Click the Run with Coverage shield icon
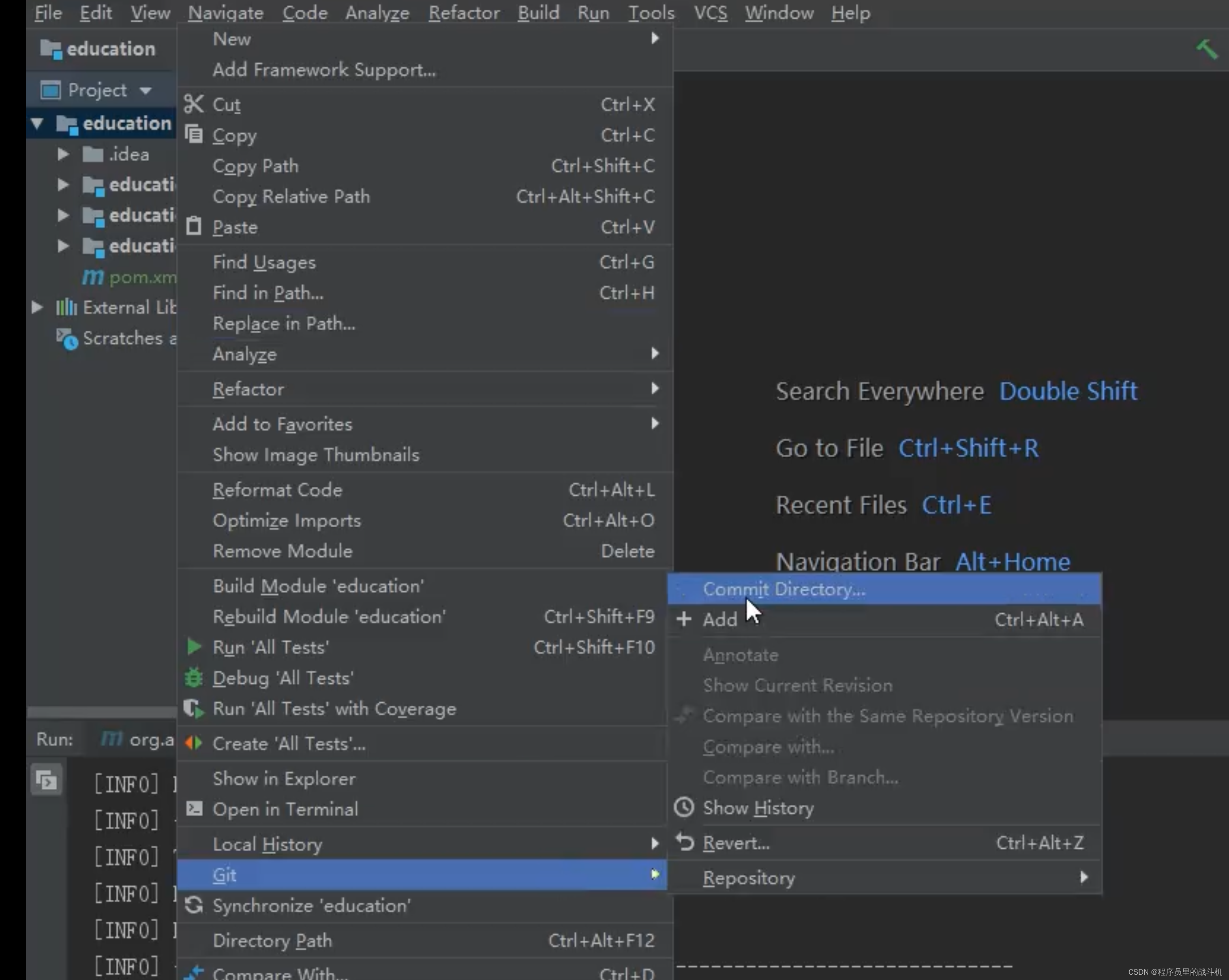1229x980 pixels. tap(194, 708)
